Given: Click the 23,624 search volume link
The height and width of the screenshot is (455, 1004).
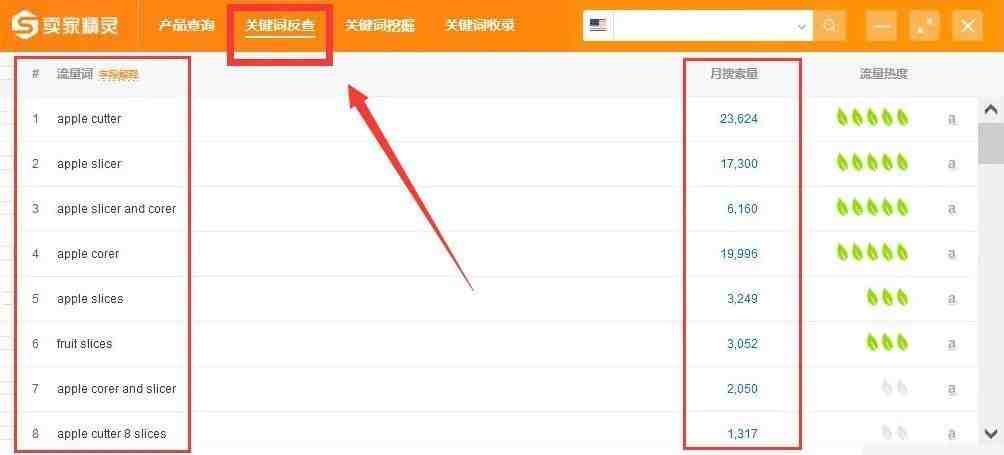Looking at the screenshot, I should (x=738, y=119).
